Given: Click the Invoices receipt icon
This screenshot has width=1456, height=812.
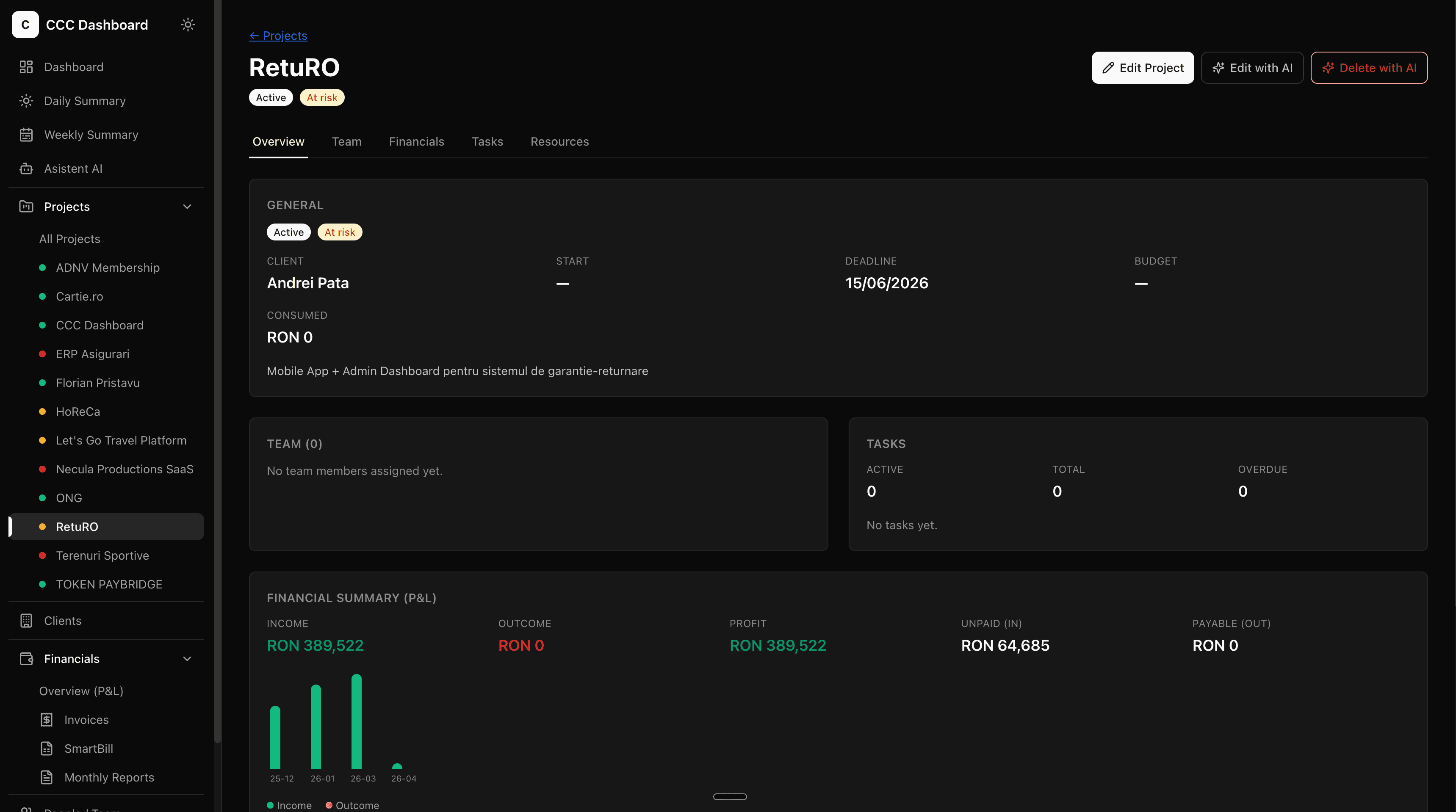Looking at the screenshot, I should pos(46,719).
